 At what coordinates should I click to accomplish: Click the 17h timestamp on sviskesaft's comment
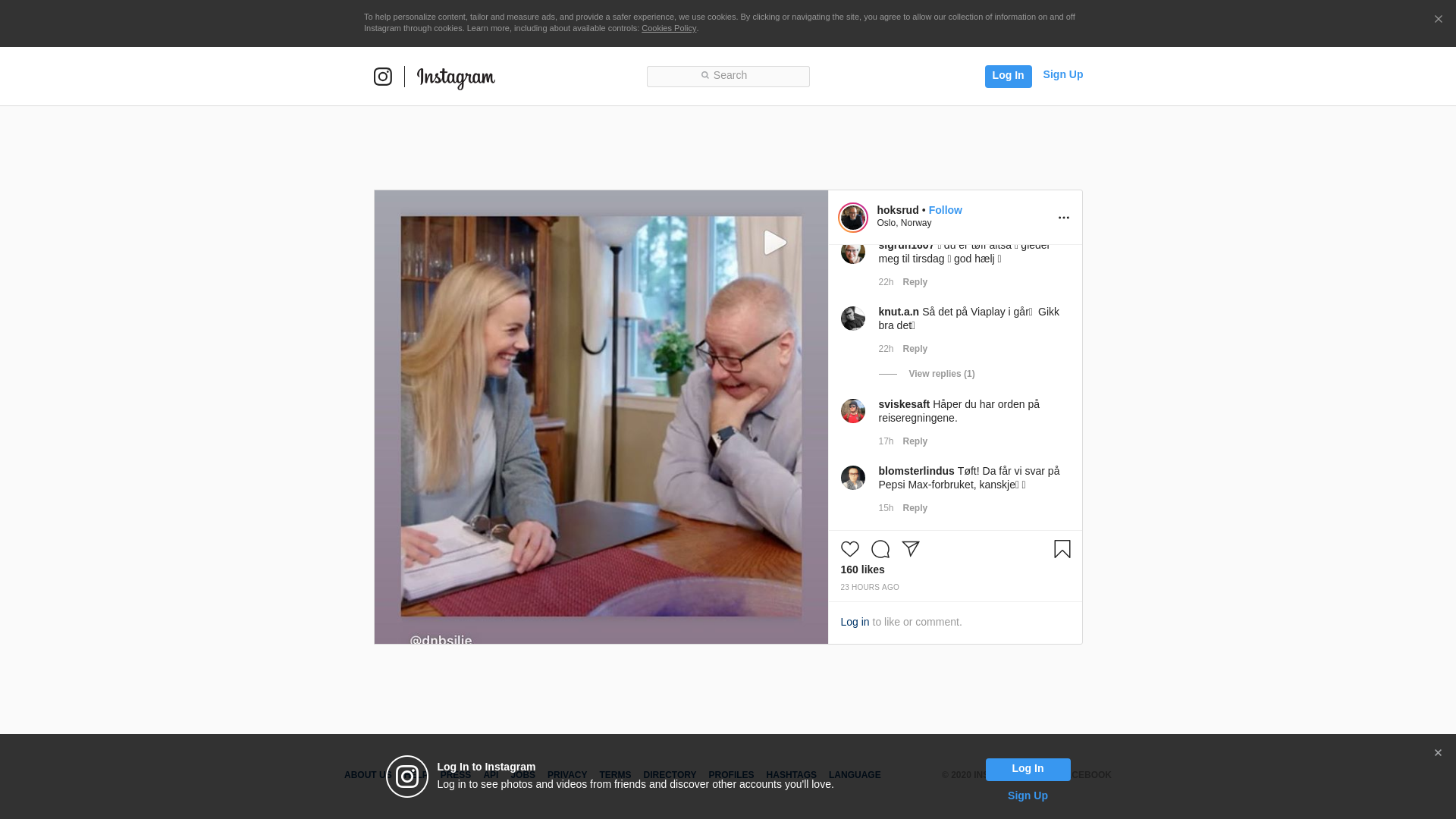tap(886, 441)
